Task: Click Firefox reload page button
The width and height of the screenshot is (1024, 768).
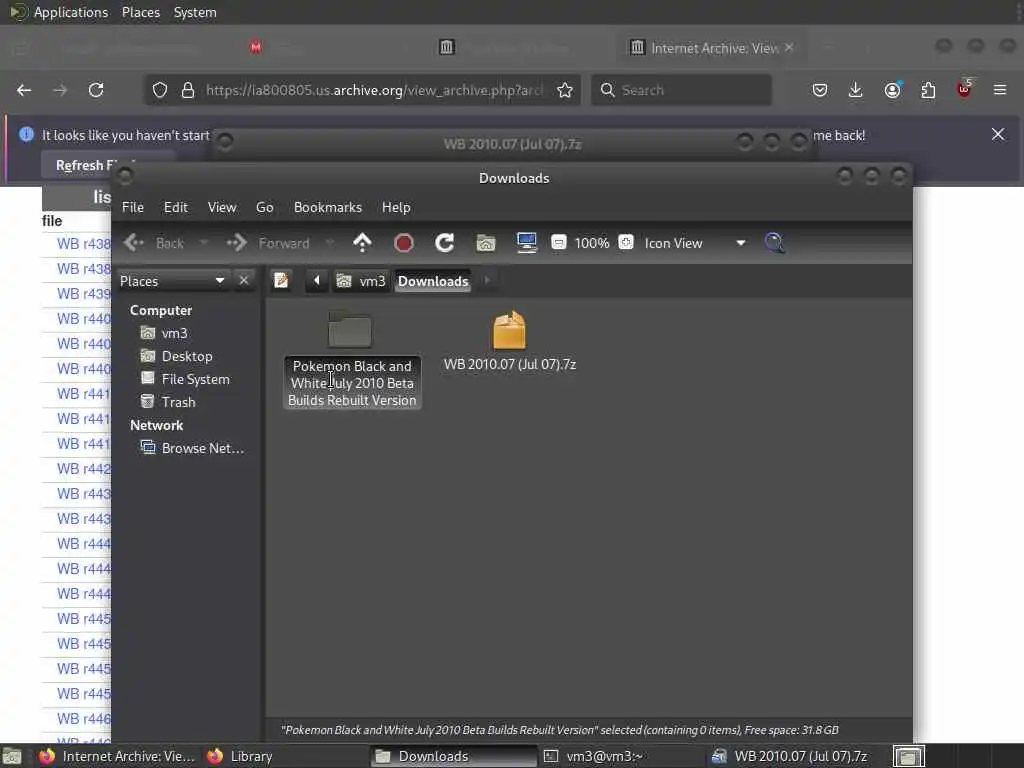Action: (96, 90)
